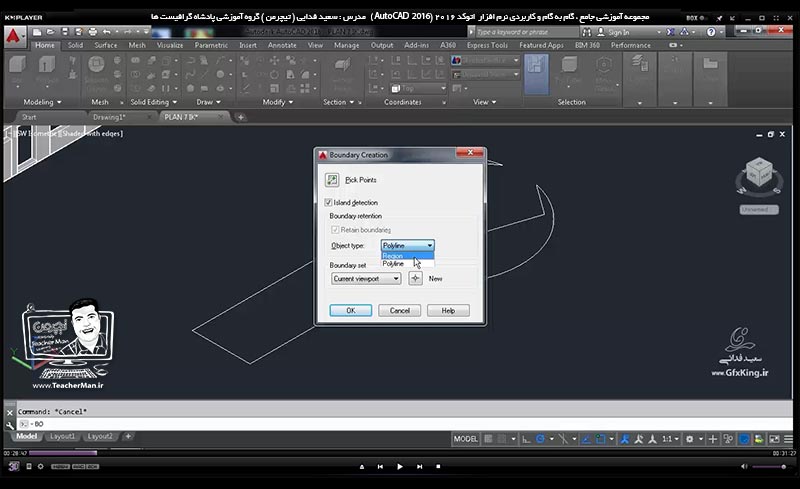Screen dimensions: 800x489
Task: Click the annotation monitor plus icon
Action: [x=713, y=439]
